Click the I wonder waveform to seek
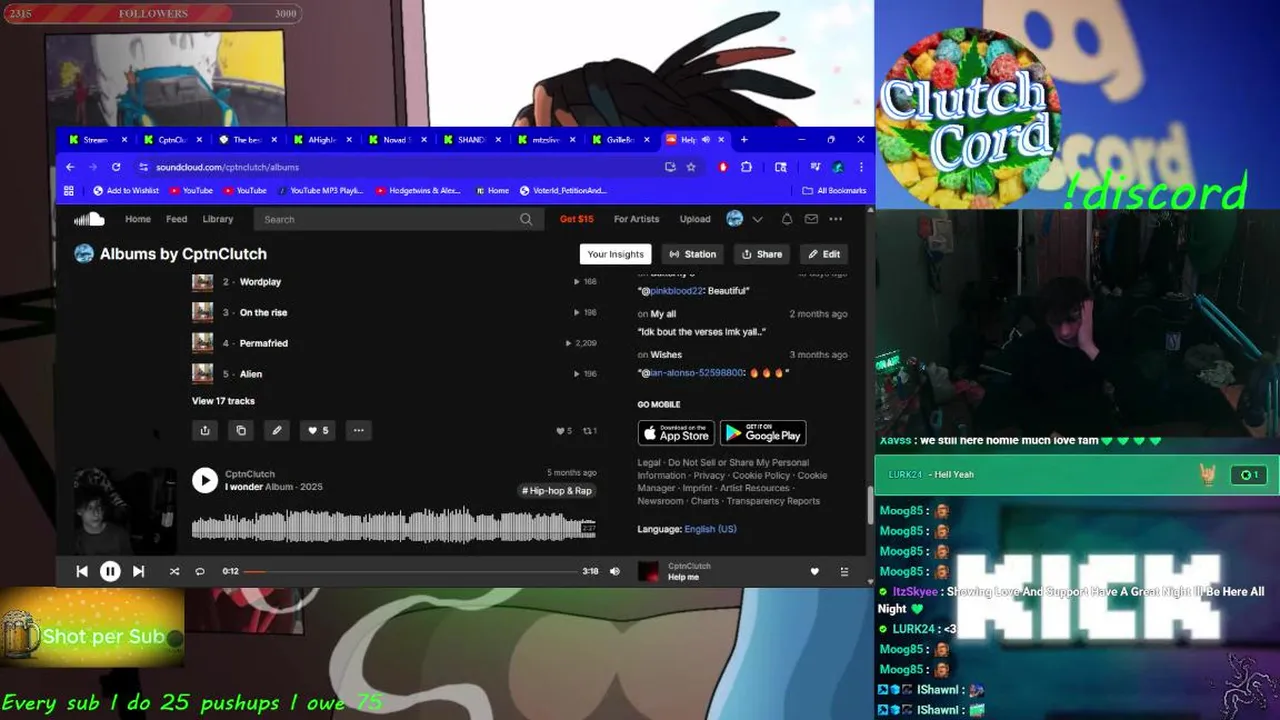Screen dimensions: 1280x720 tap(394, 525)
